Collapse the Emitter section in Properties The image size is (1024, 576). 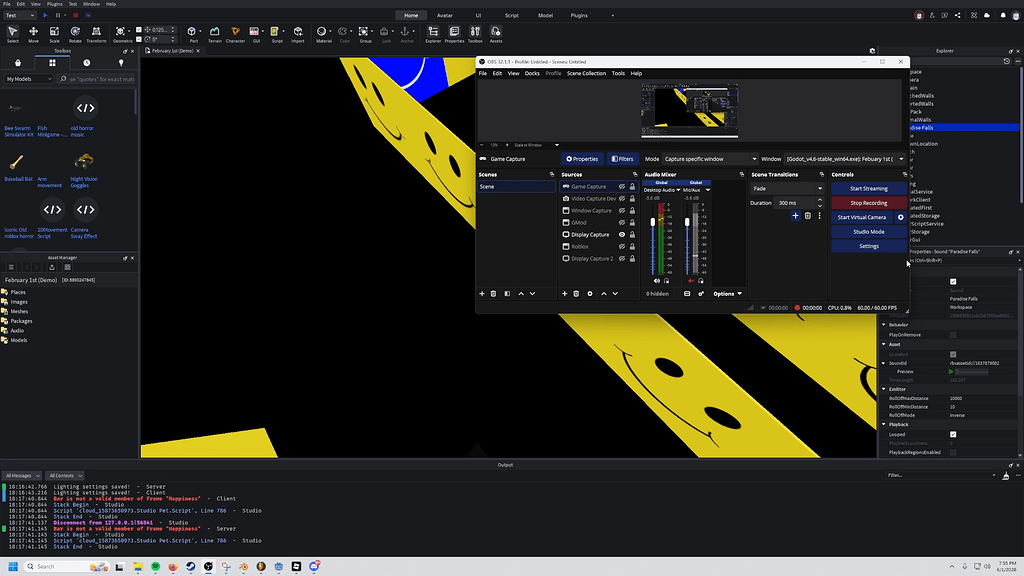pyautogui.click(x=884, y=389)
